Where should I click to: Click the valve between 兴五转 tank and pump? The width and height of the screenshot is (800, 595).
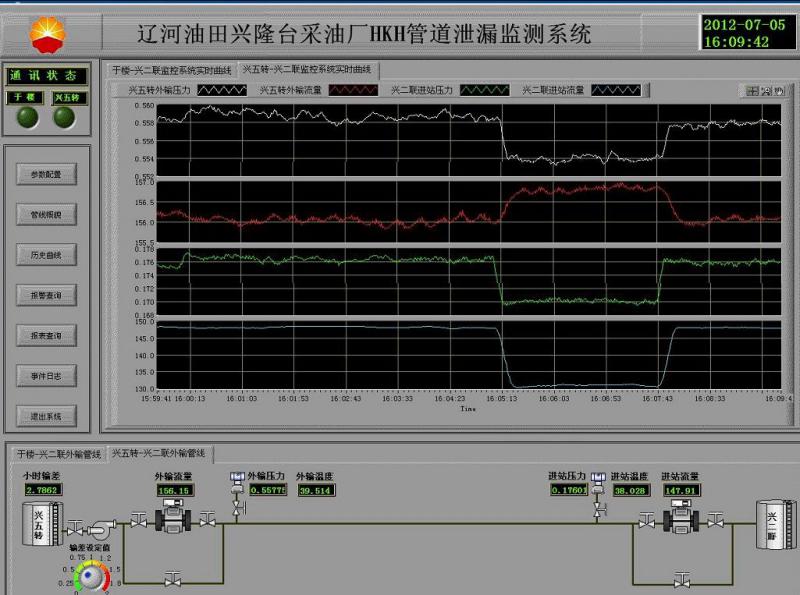coord(75,528)
